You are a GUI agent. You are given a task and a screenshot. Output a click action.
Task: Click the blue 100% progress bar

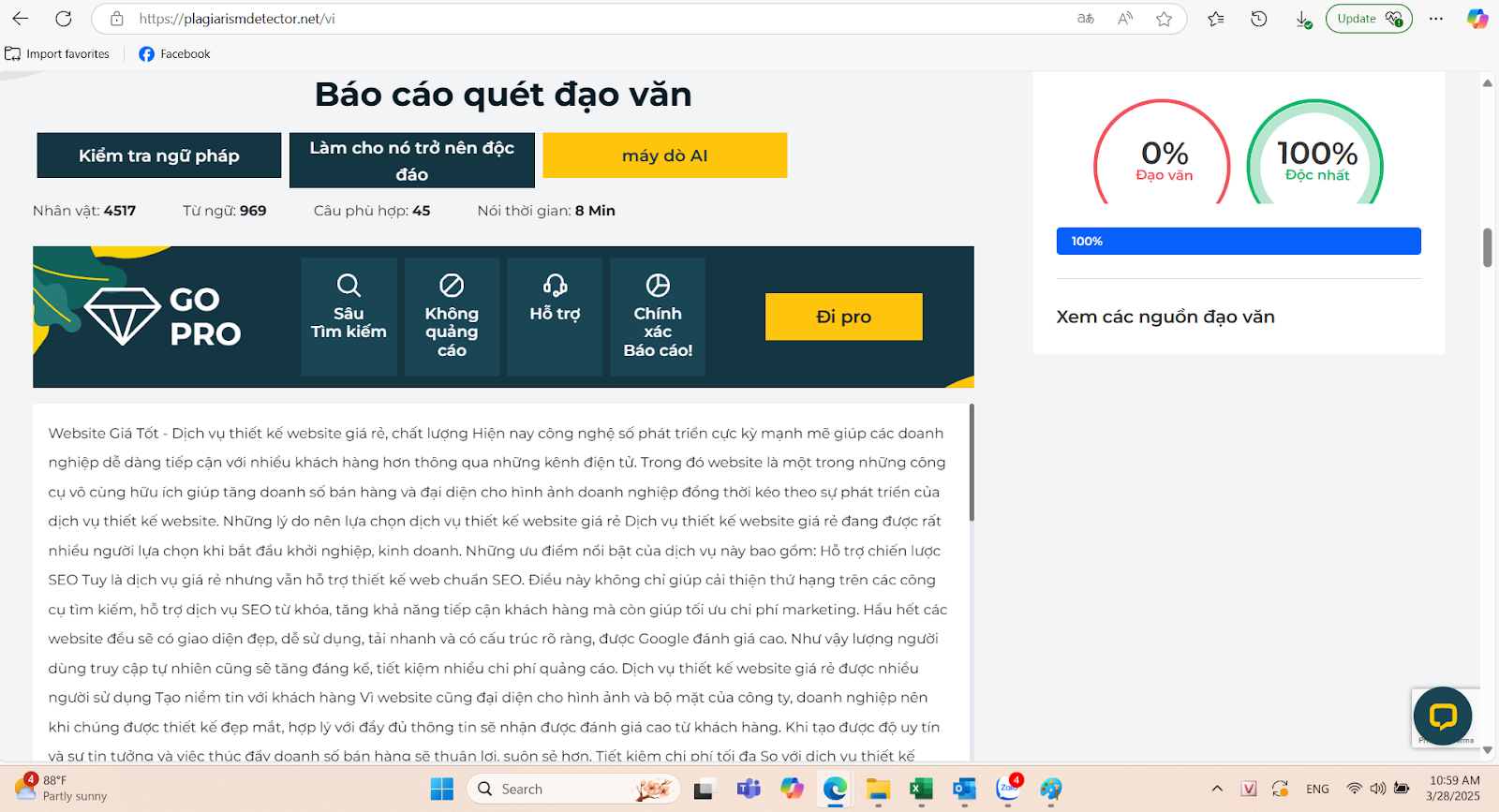[1239, 241]
